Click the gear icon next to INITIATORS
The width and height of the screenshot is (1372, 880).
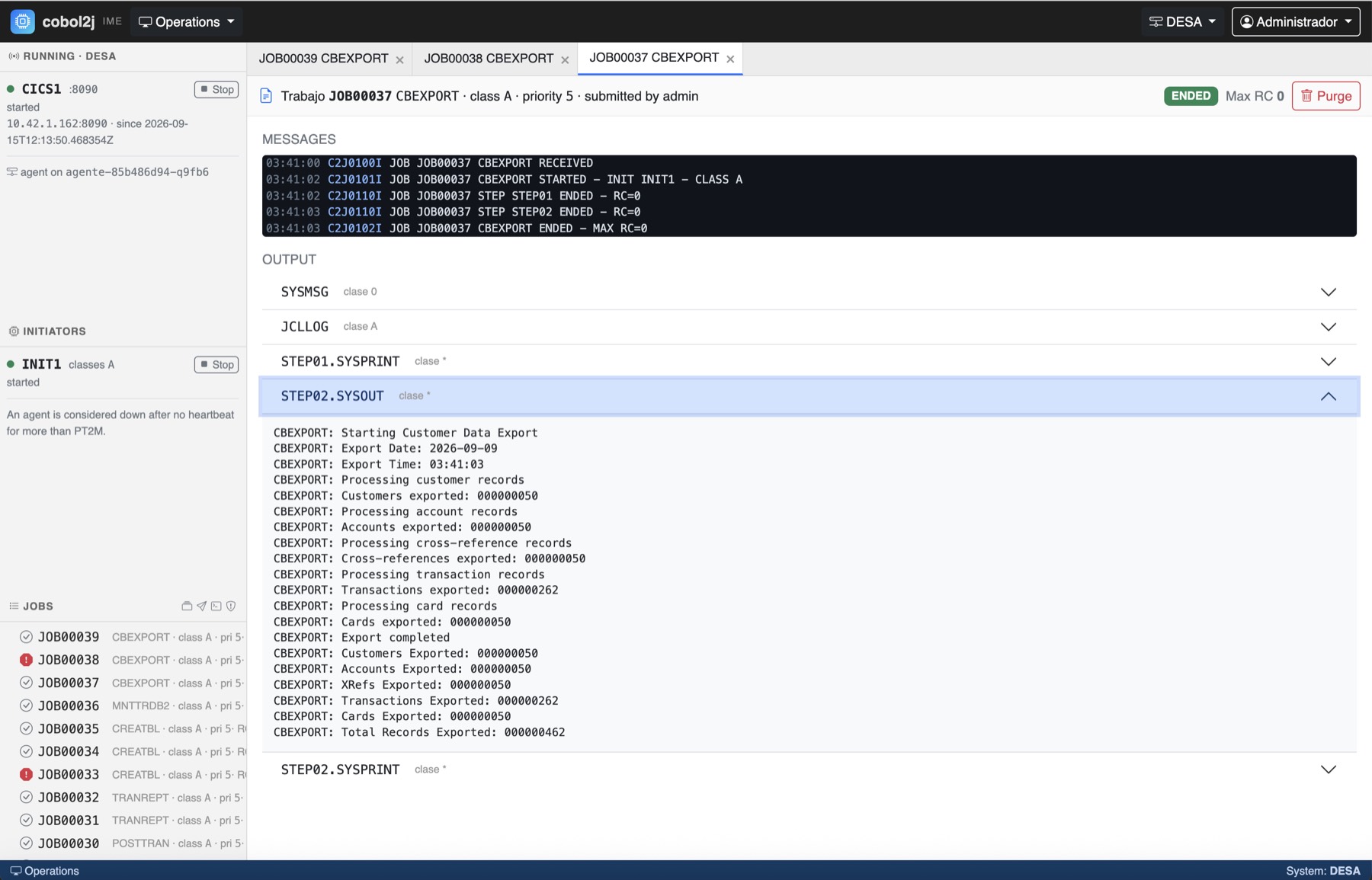pos(14,331)
